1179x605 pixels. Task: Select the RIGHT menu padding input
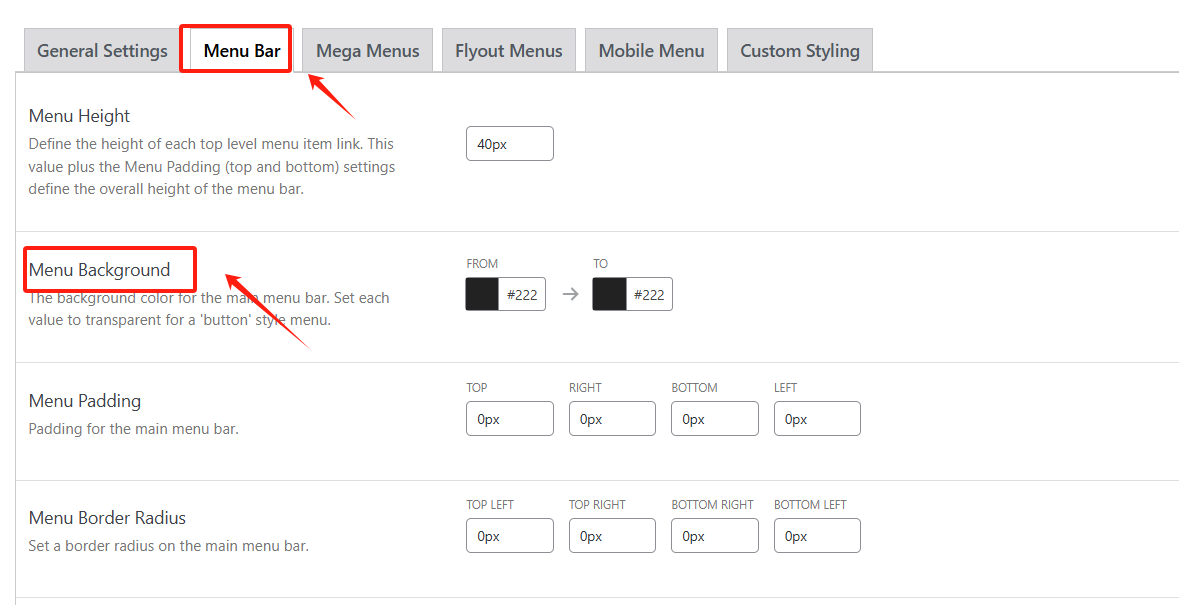tap(612, 418)
